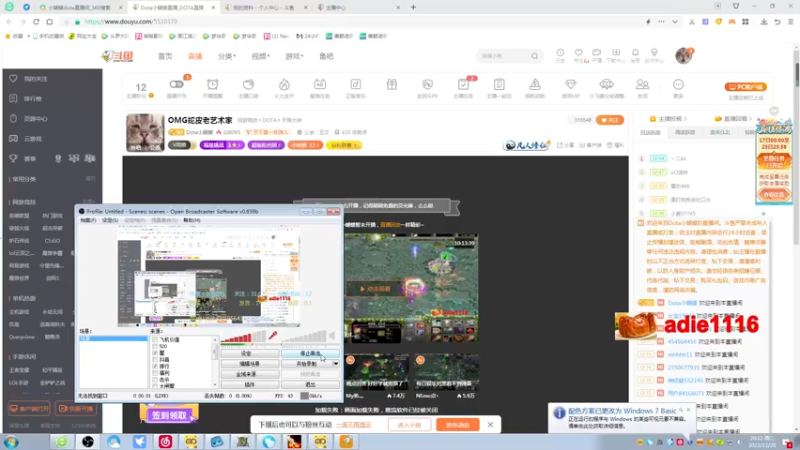
Task: Open the 首页 navigation tab
Action: point(165,56)
